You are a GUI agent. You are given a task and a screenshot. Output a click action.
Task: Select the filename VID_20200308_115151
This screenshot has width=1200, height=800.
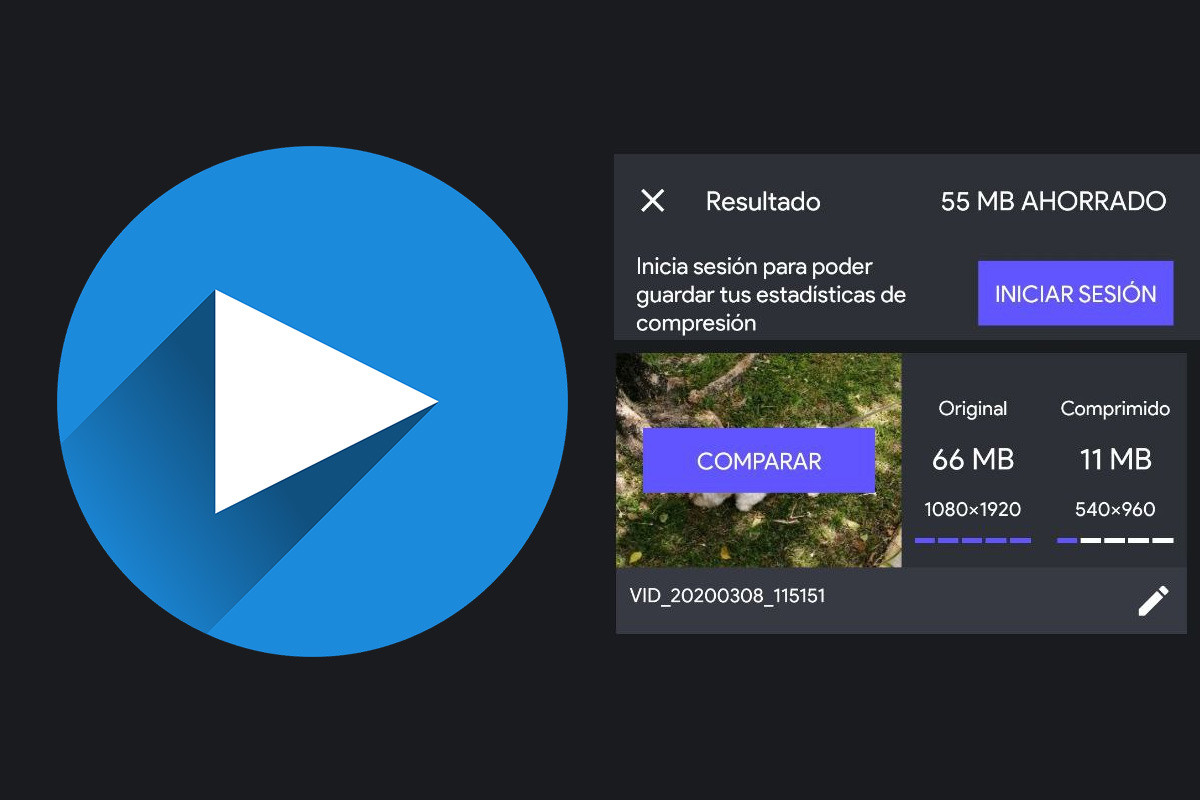[x=728, y=595]
